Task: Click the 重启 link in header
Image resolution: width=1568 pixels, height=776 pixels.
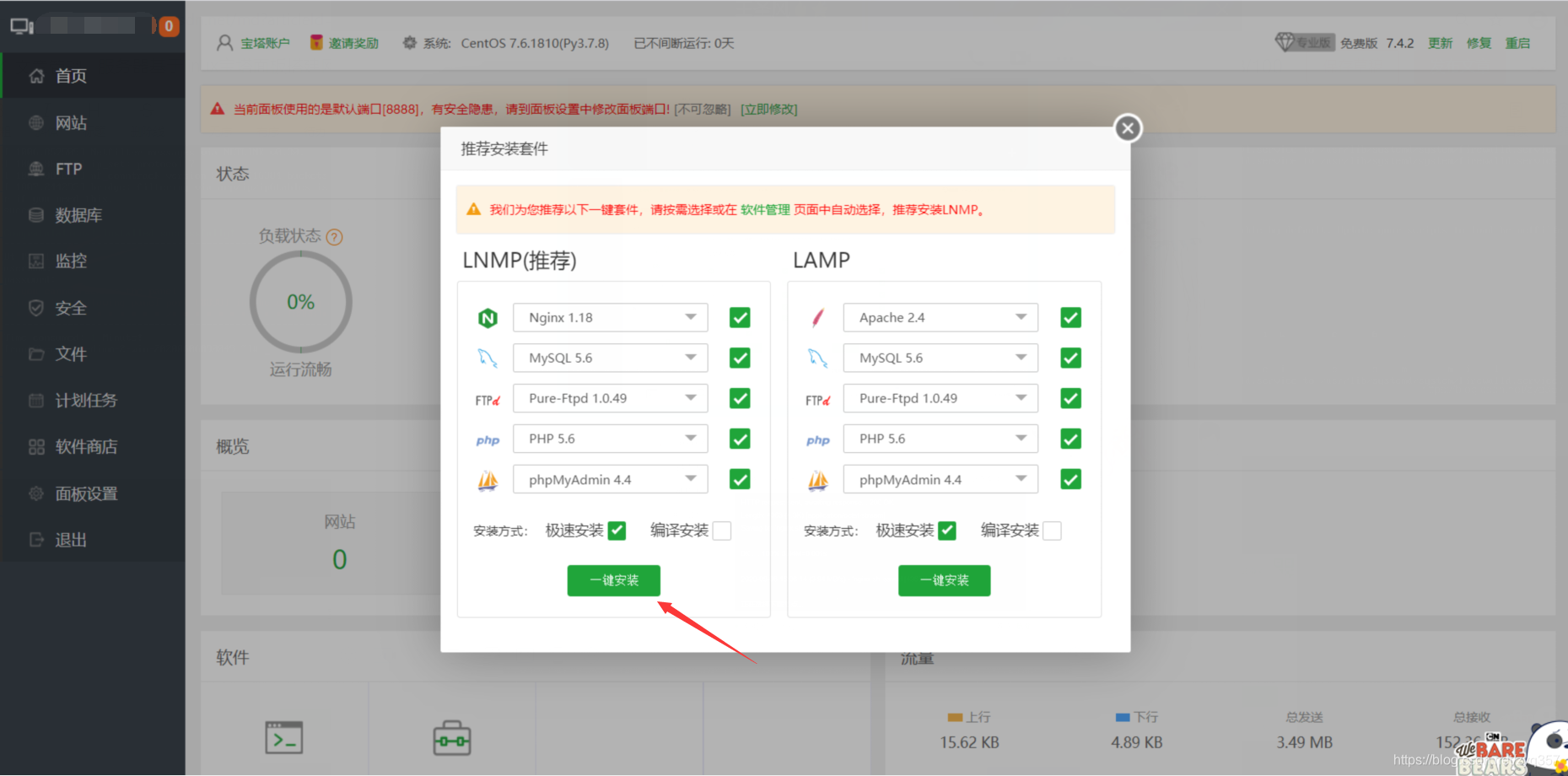Action: click(x=1517, y=43)
